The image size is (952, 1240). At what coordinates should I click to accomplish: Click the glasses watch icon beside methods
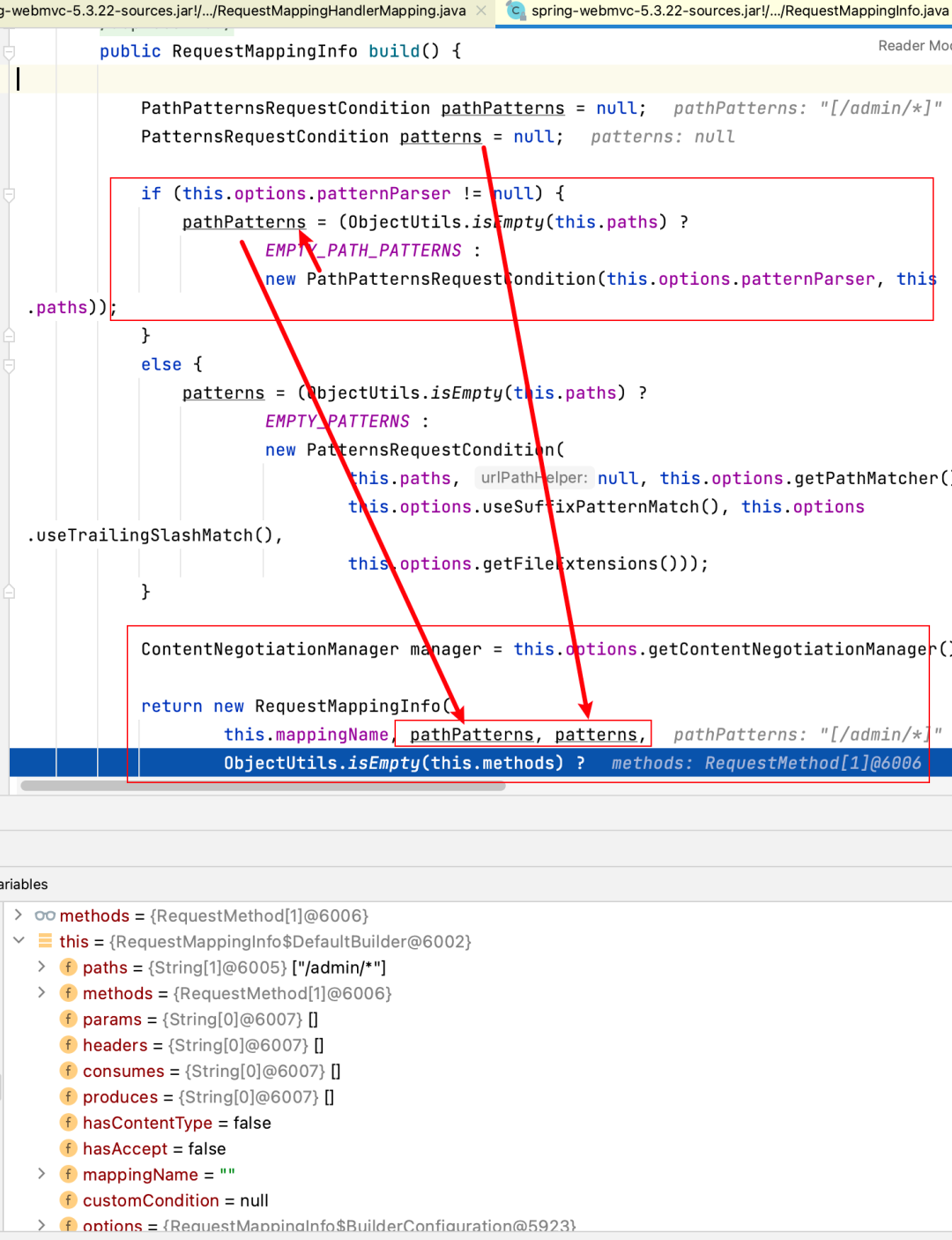point(45,915)
